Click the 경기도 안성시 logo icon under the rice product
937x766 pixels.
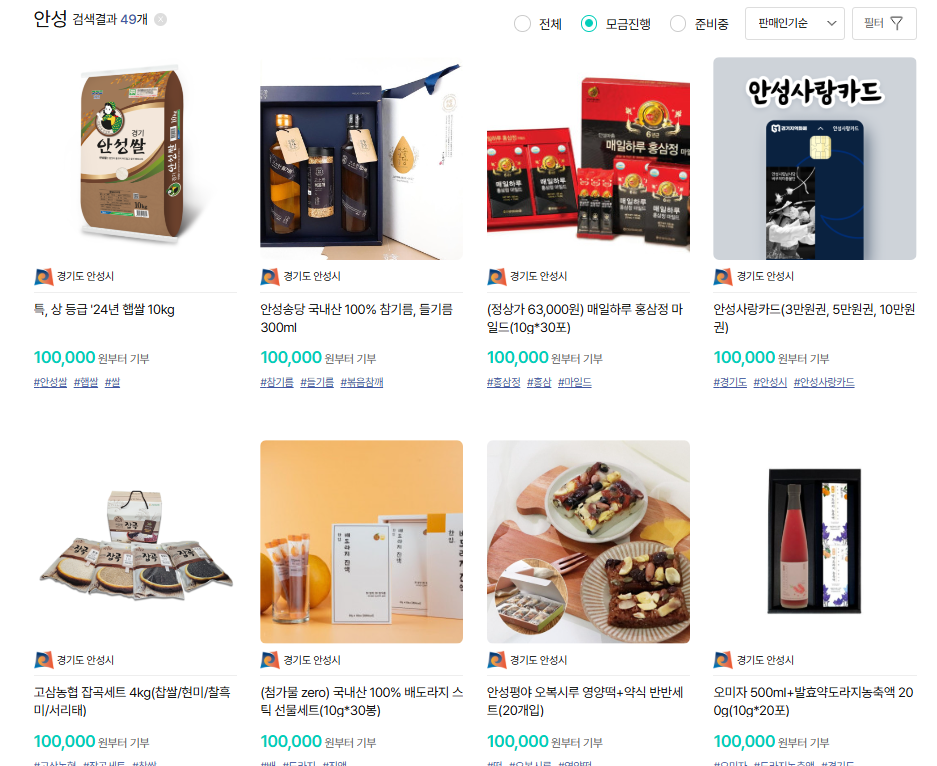(44, 277)
